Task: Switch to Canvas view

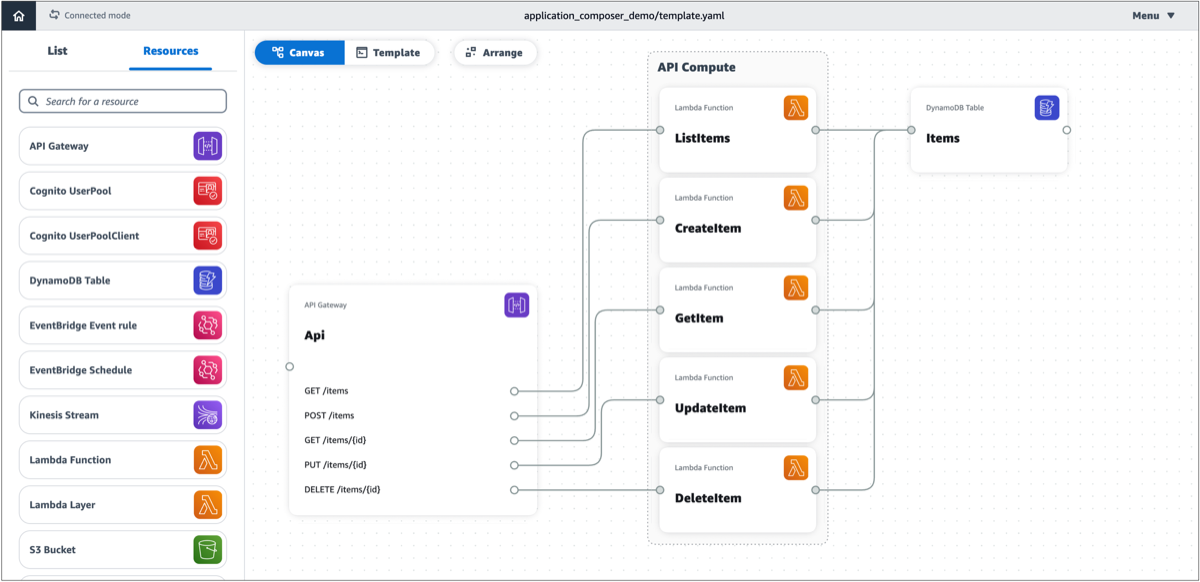Action: pyautogui.click(x=299, y=52)
